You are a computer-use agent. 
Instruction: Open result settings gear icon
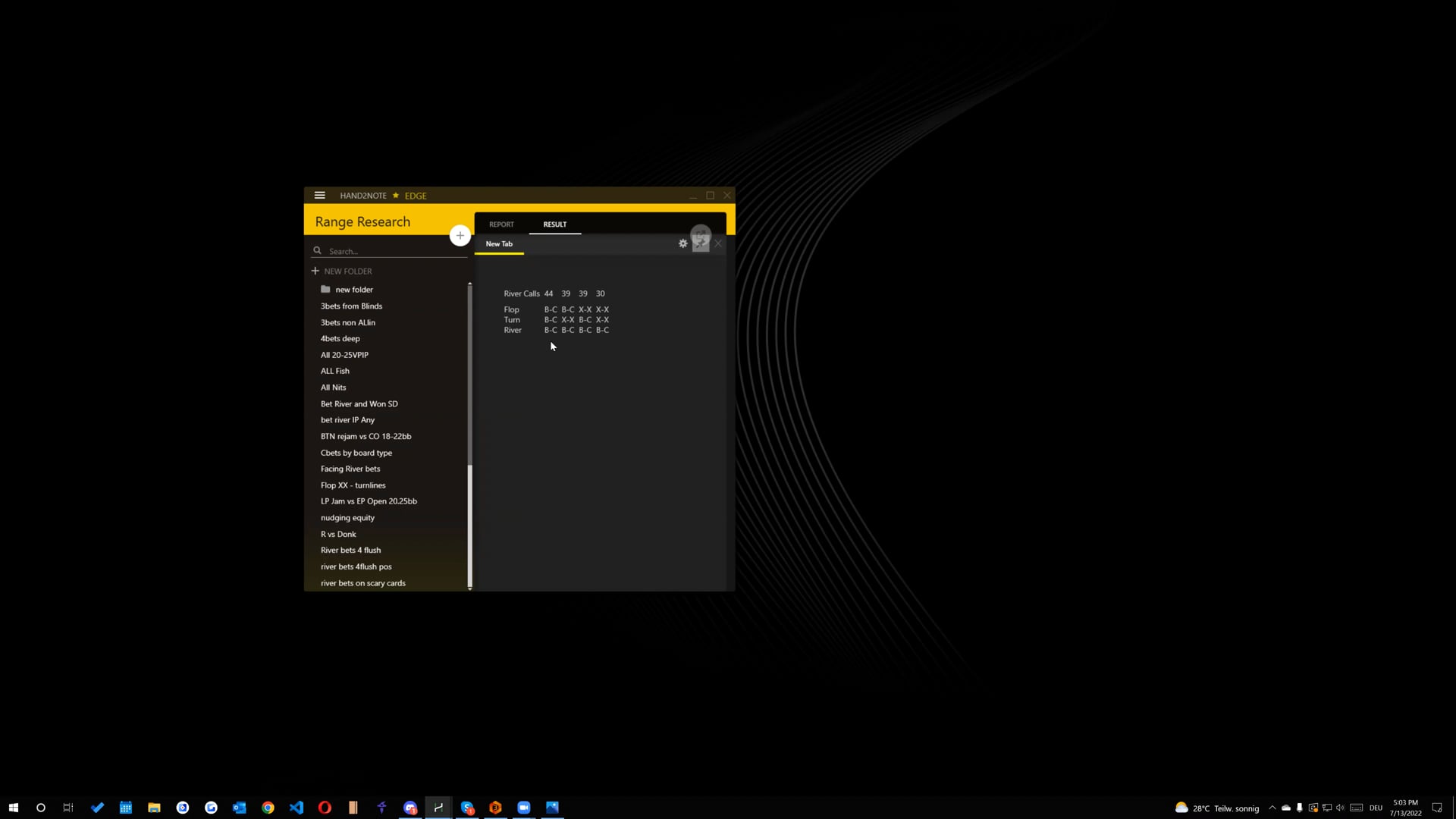click(x=682, y=243)
